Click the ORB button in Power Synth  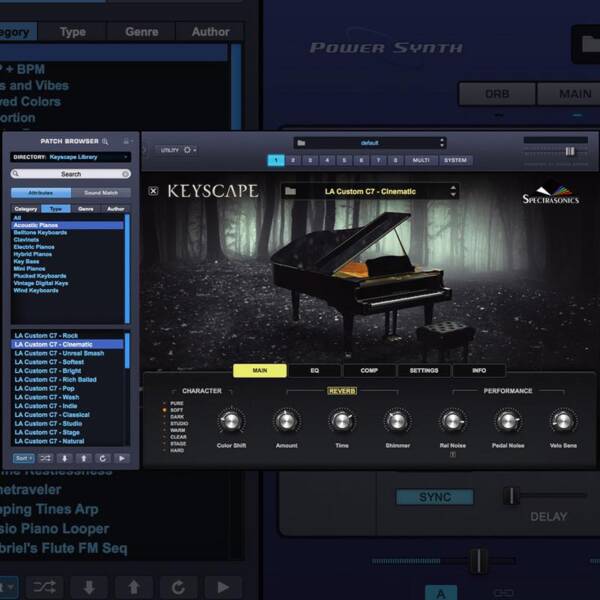pyautogui.click(x=497, y=94)
